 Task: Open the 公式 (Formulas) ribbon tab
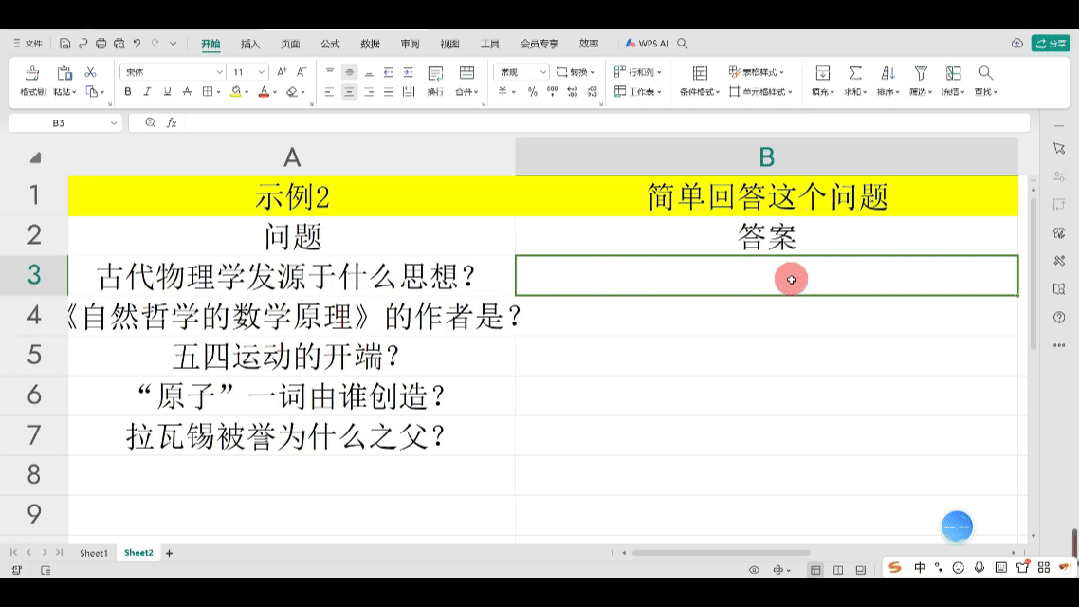pos(330,43)
